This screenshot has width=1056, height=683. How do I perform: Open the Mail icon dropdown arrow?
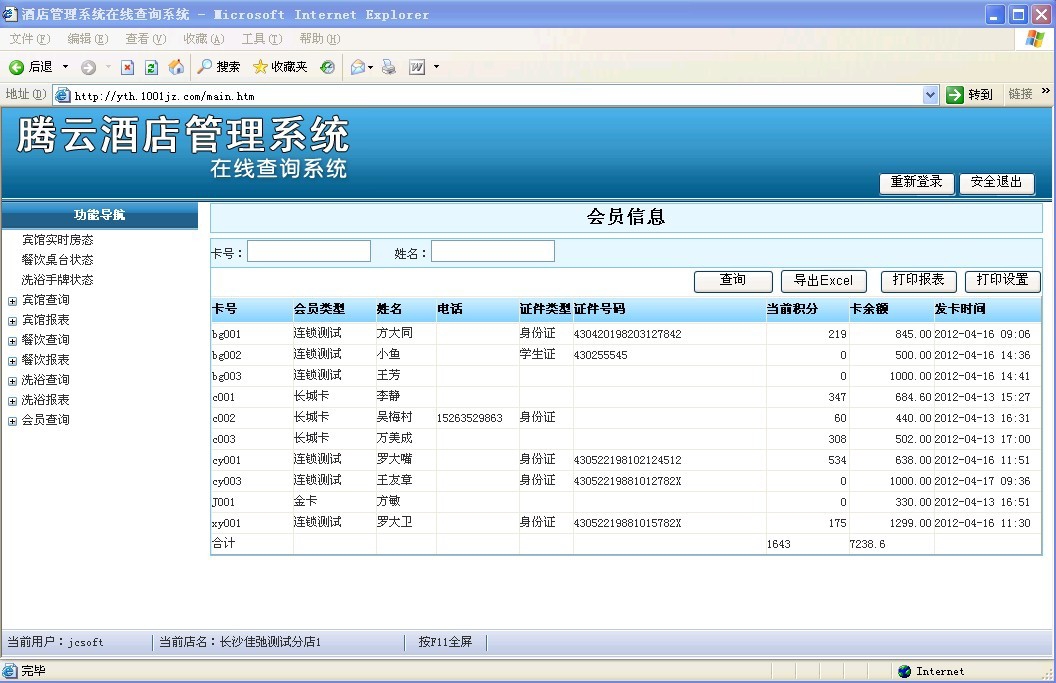point(370,67)
